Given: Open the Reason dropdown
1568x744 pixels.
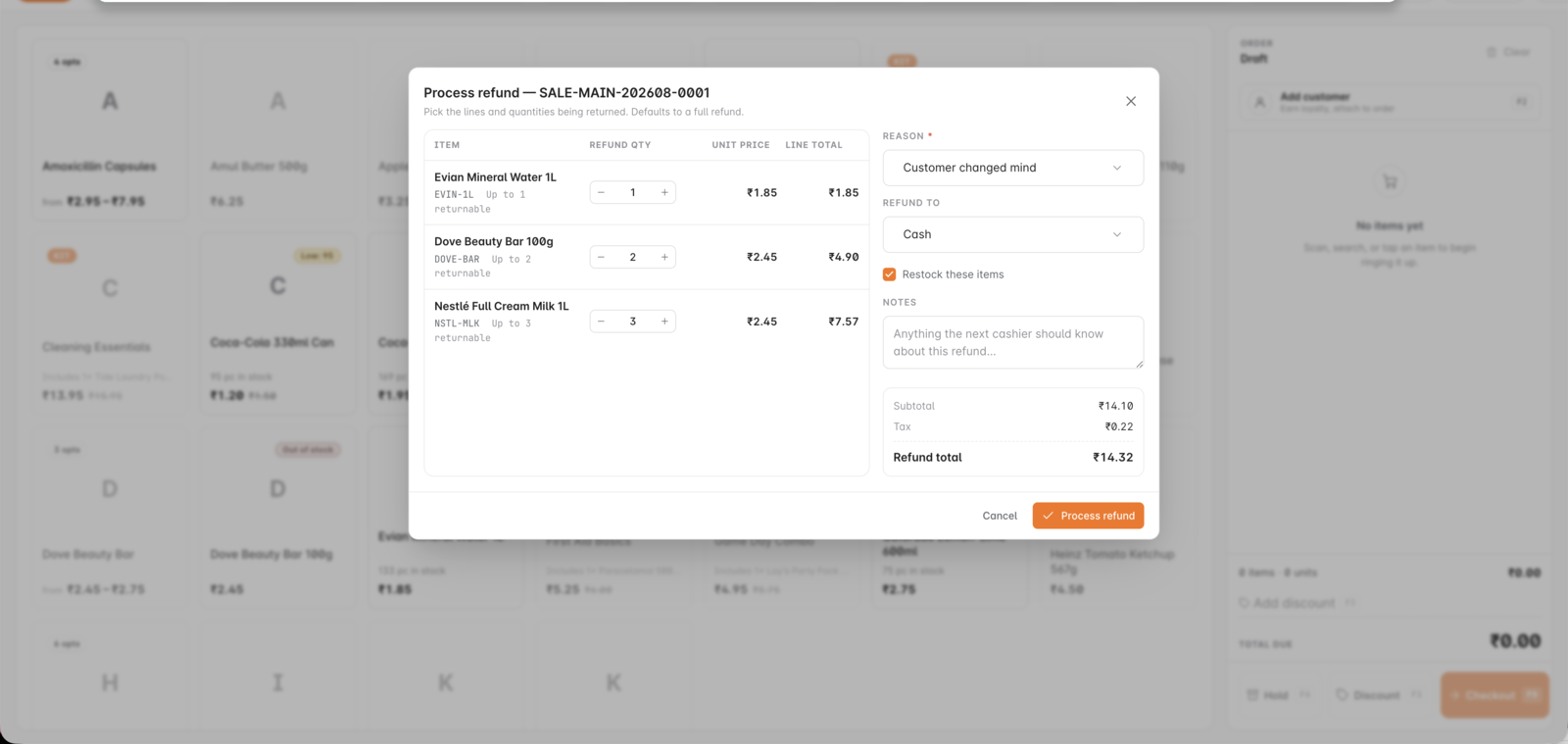Looking at the screenshot, I should coord(1013,168).
